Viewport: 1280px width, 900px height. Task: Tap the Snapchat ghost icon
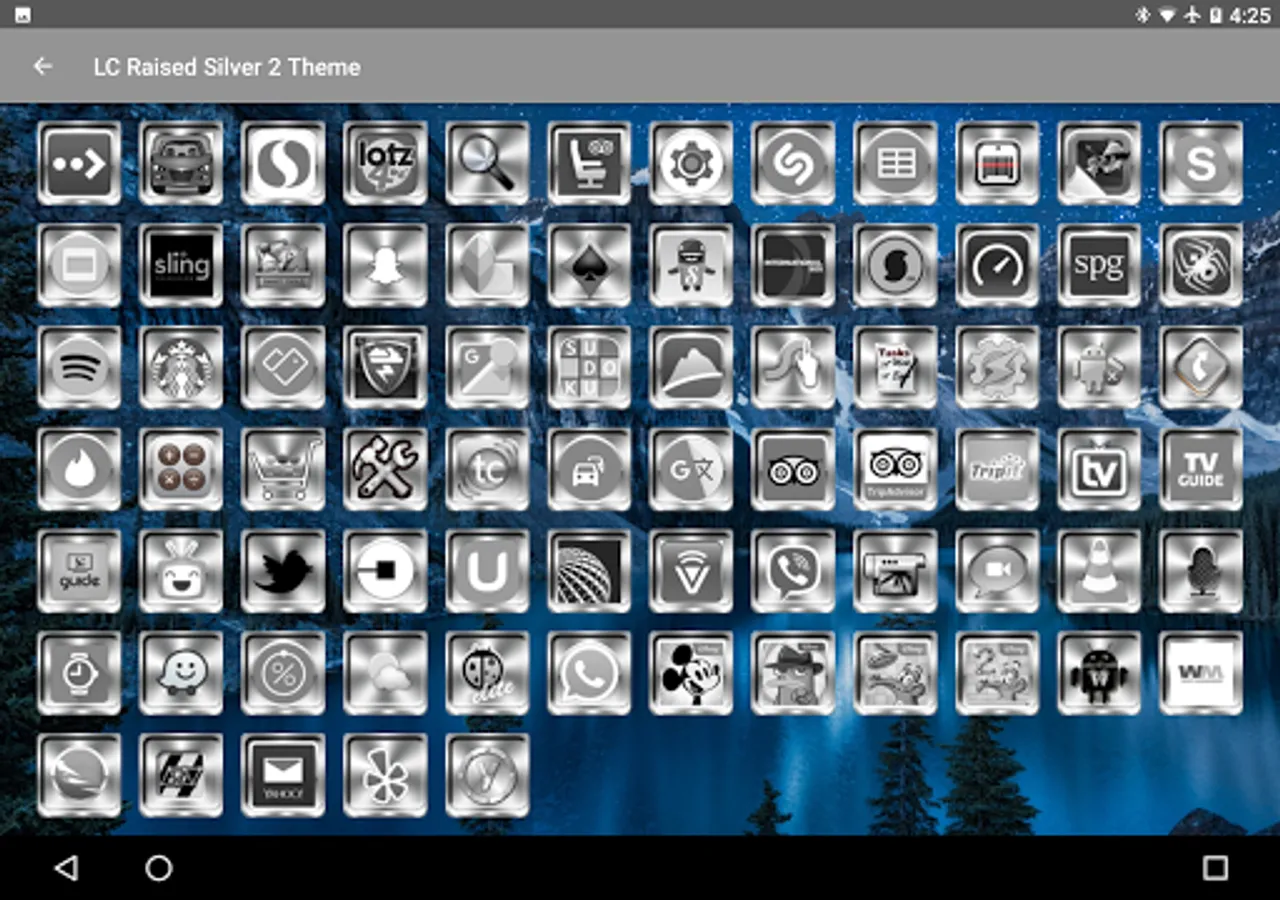(x=385, y=265)
